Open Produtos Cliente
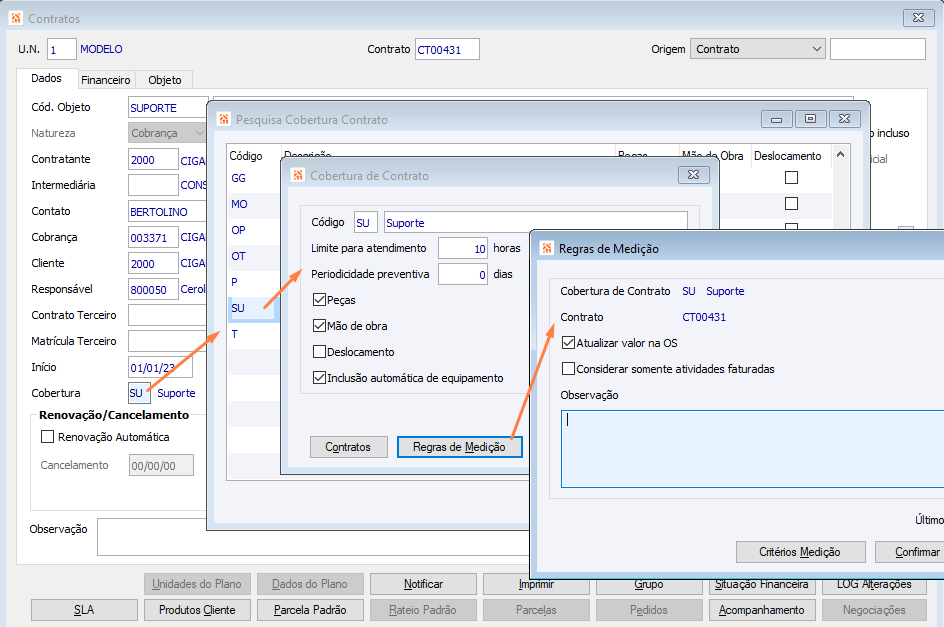The width and height of the screenshot is (944, 627). [x=197, y=610]
